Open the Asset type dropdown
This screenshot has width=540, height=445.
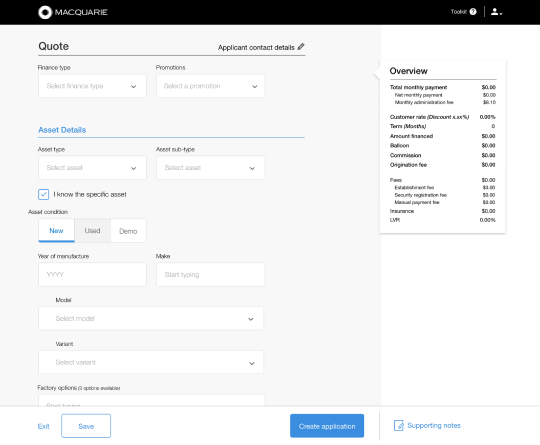tap(92, 168)
